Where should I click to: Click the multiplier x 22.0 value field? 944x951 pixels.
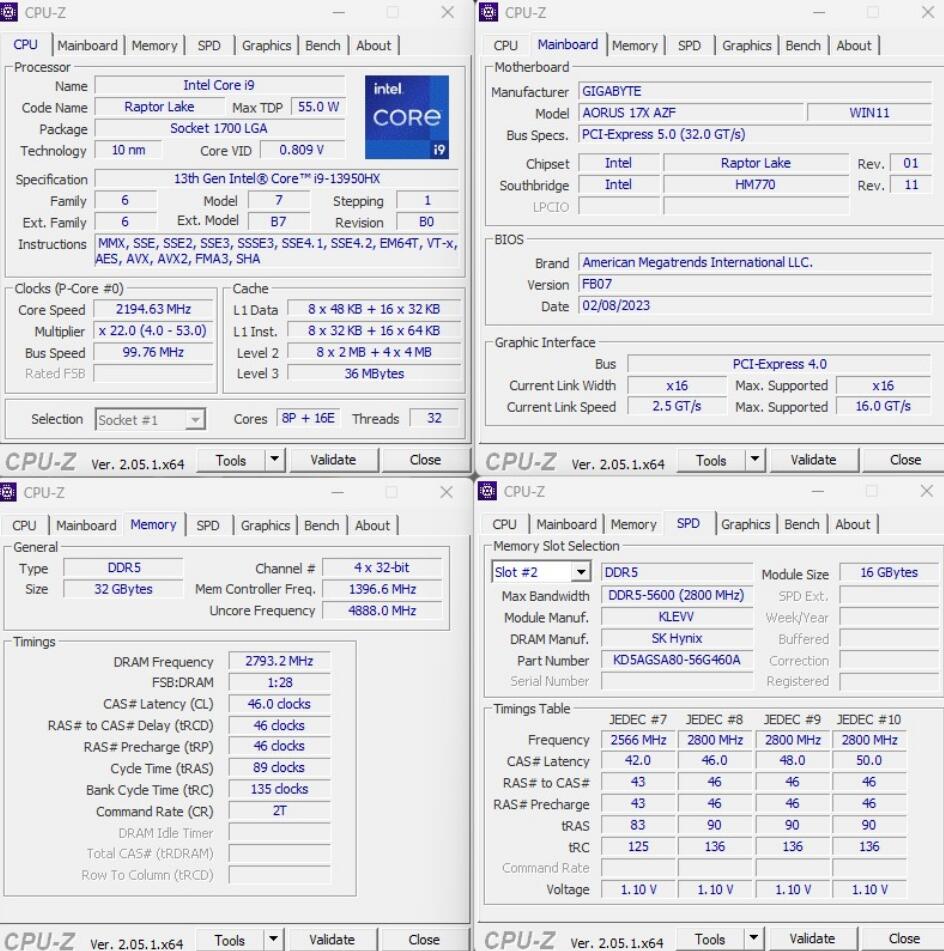[x=153, y=331]
